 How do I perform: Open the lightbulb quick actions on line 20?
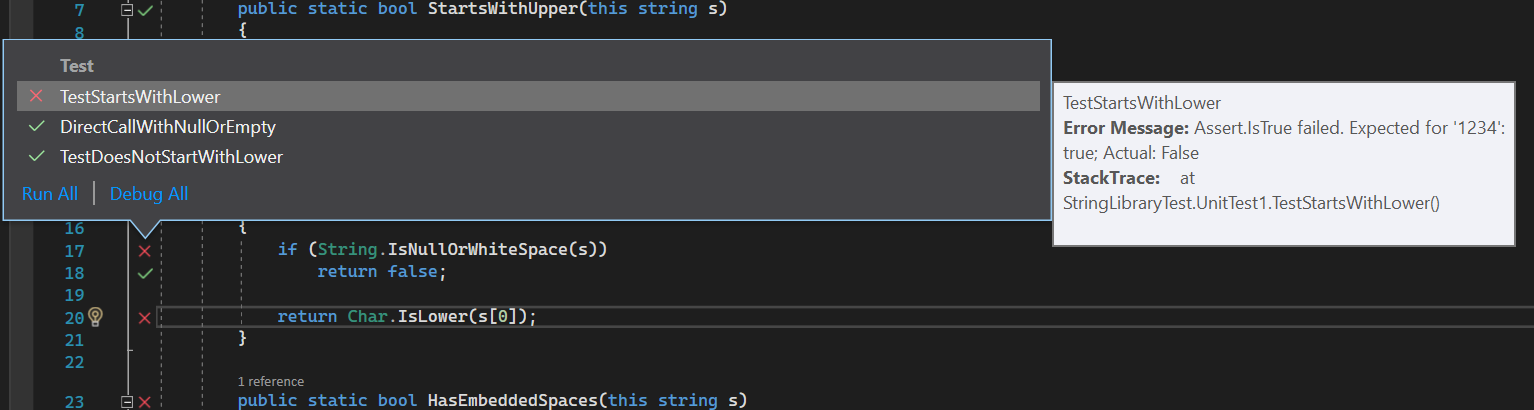coord(95,317)
